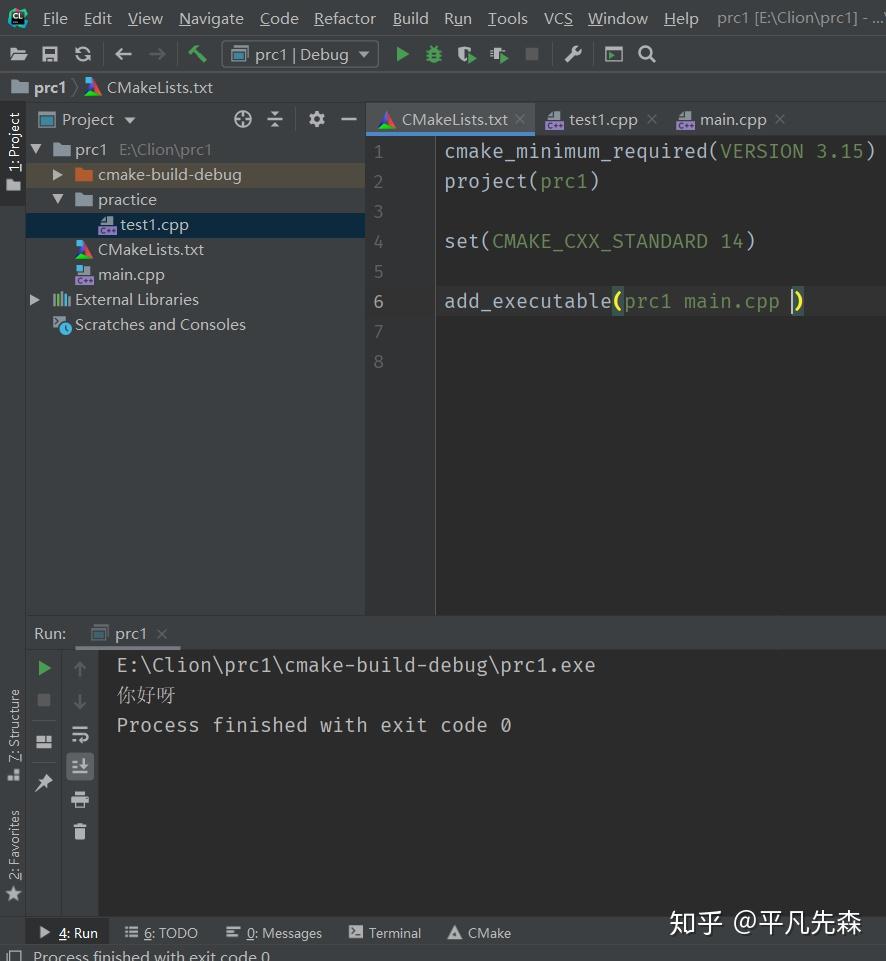This screenshot has height=961, width=886.
Task: Toggle soft-wrap in Run console
Action: pos(80,735)
